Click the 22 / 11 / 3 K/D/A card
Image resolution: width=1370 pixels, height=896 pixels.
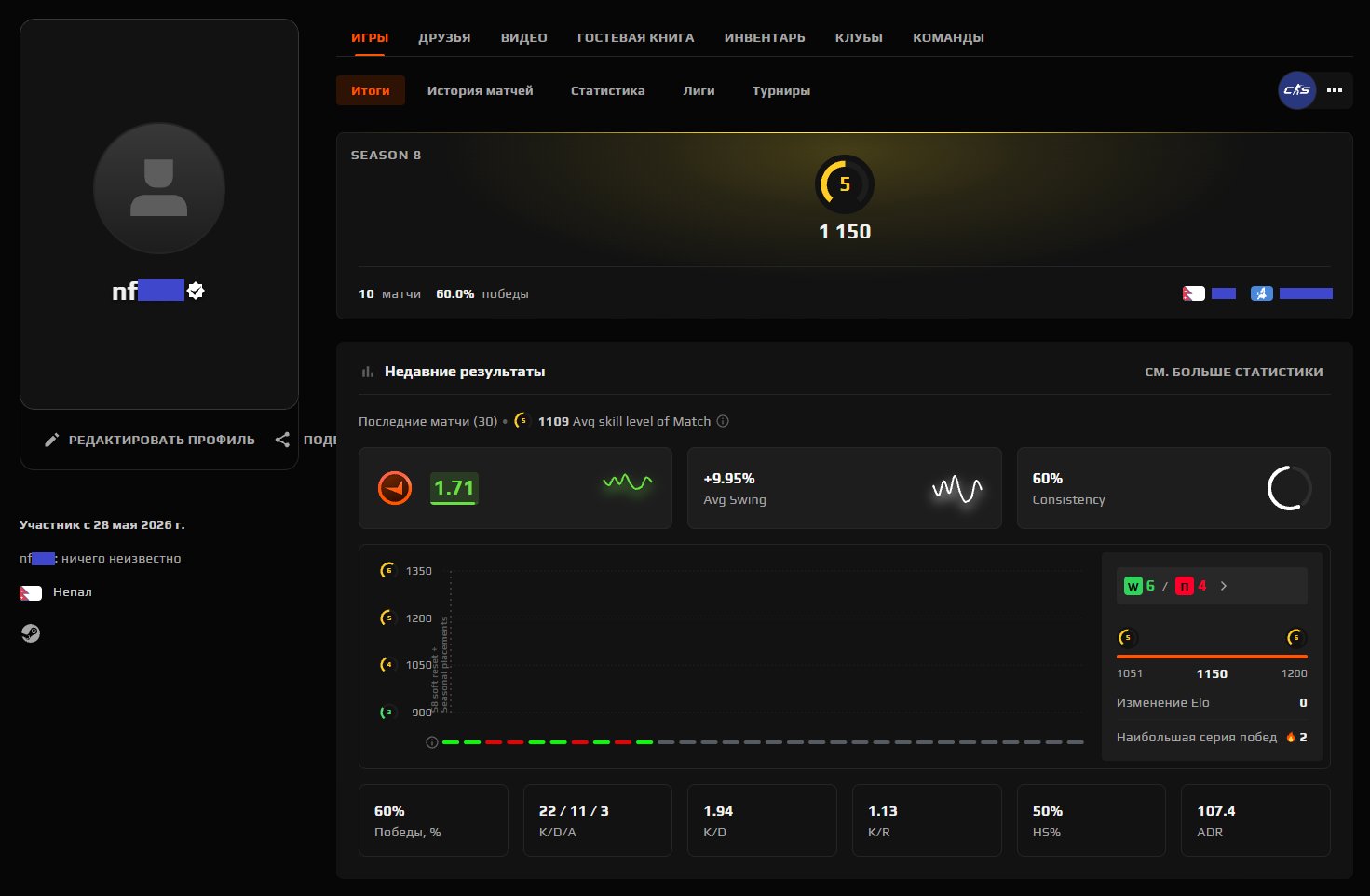[598, 821]
